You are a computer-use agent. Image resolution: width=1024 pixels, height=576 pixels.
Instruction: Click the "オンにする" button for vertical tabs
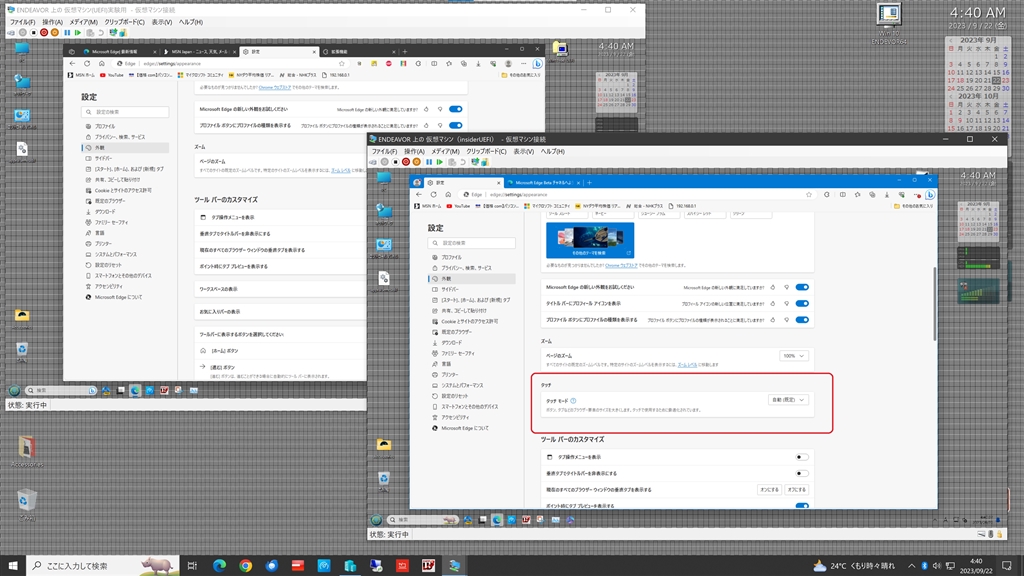(768, 490)
